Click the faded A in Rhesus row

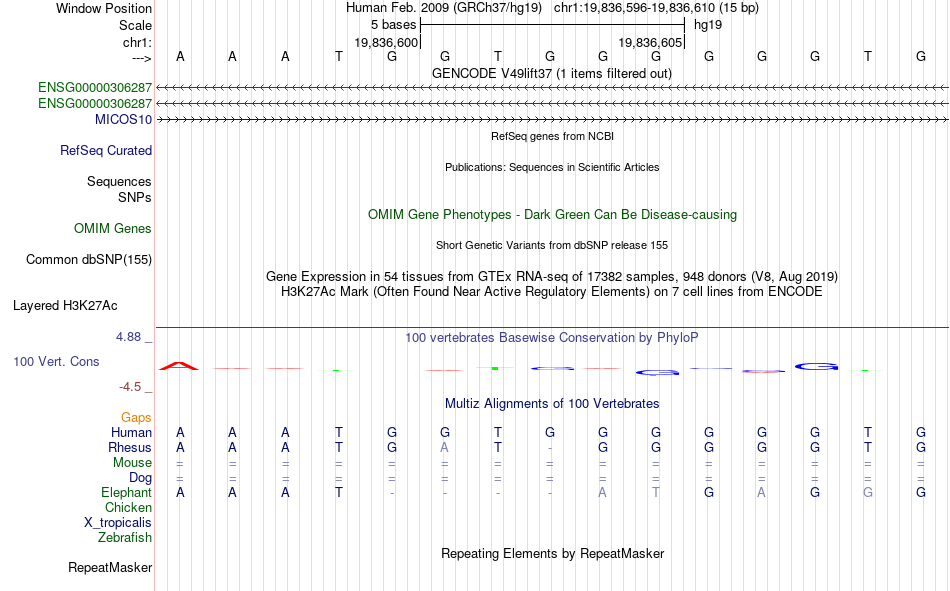coord(445,447)
